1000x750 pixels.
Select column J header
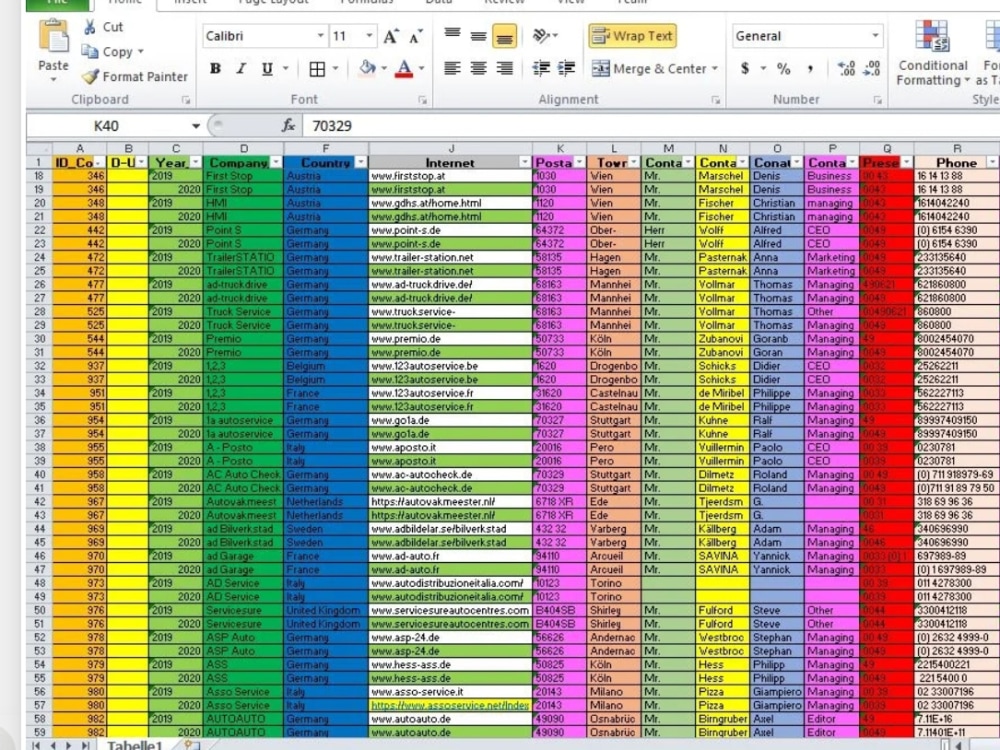click(450, 149)
